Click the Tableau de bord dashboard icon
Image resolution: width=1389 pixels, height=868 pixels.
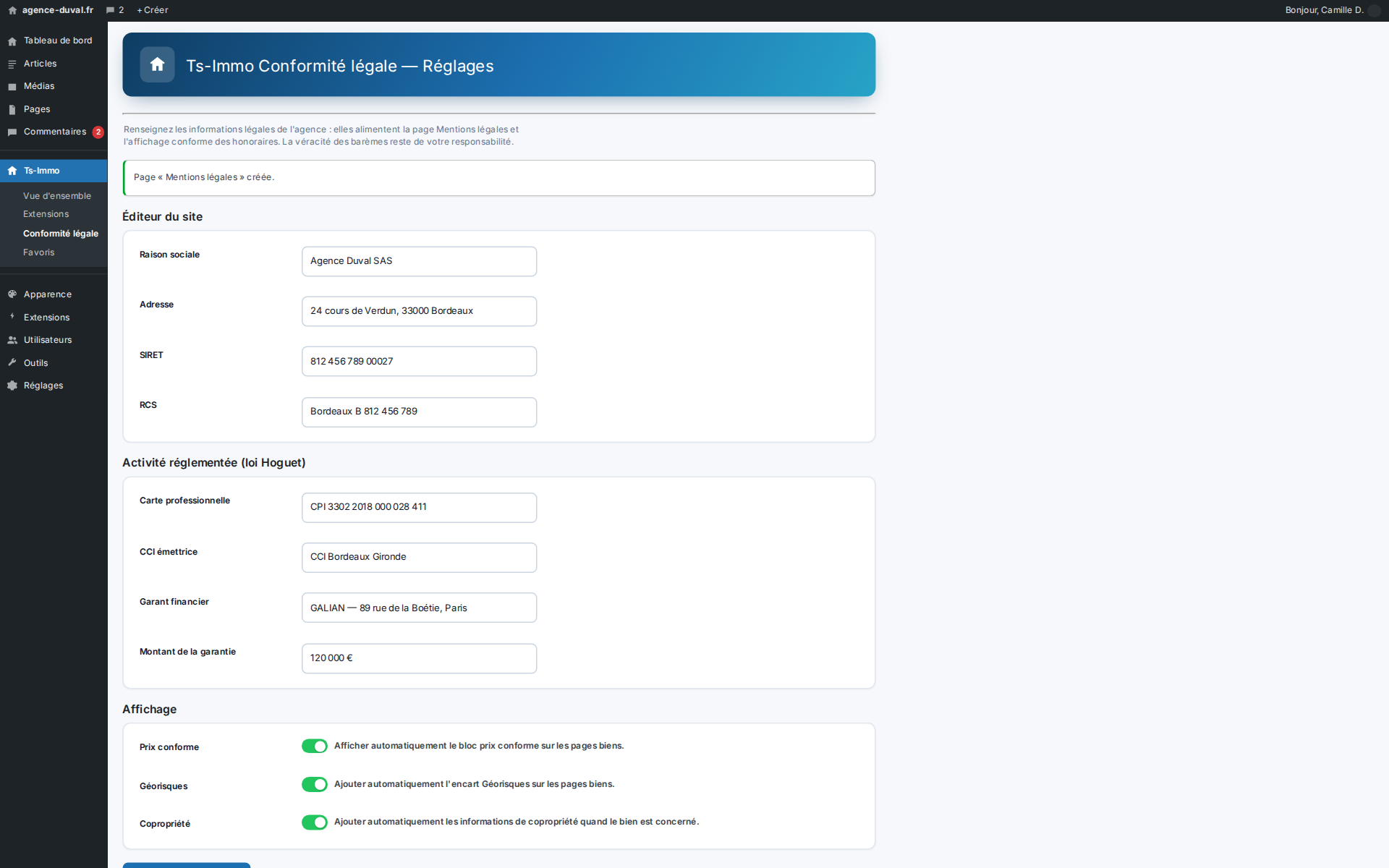12,41
